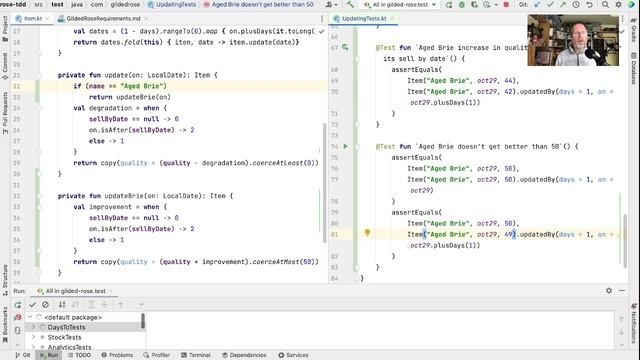Hide the Run tool window
This screenshot has height=360, width=640.
tap(622, 291)
